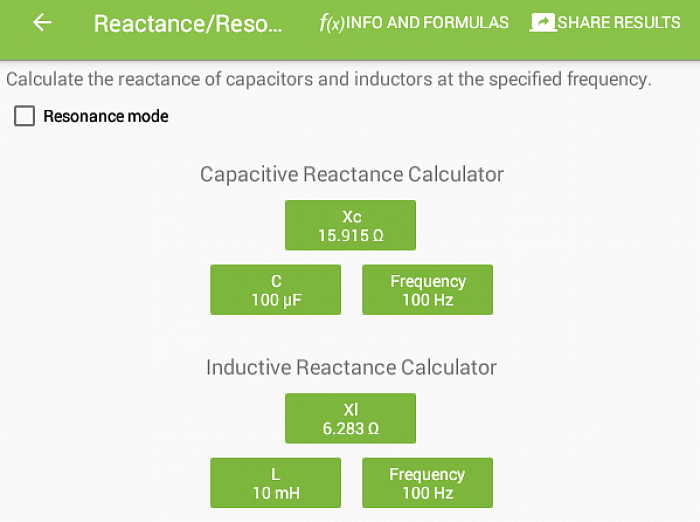700x522 pixels.
Task: Click the Reactance/Reso... title text
Action: (188, 24)
